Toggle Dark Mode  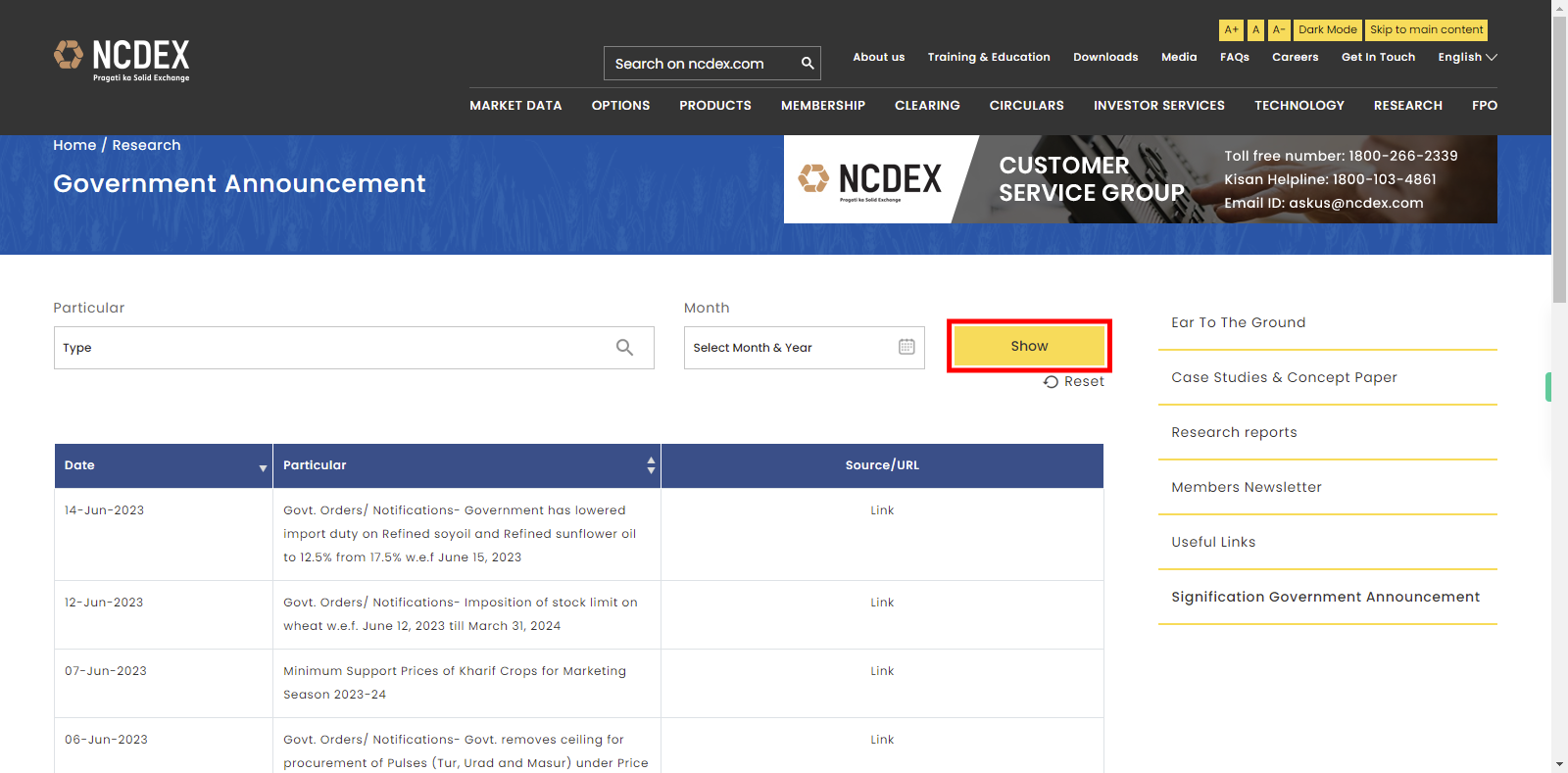[1328, 29]
